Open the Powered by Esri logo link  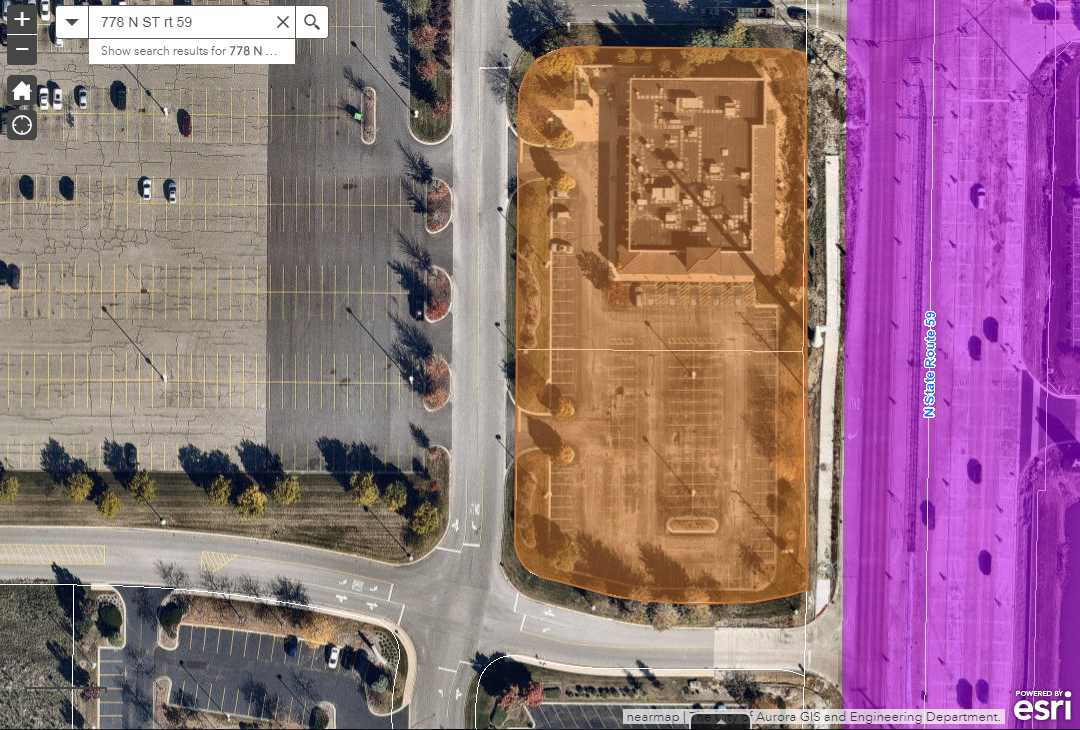pos(1043,705)
